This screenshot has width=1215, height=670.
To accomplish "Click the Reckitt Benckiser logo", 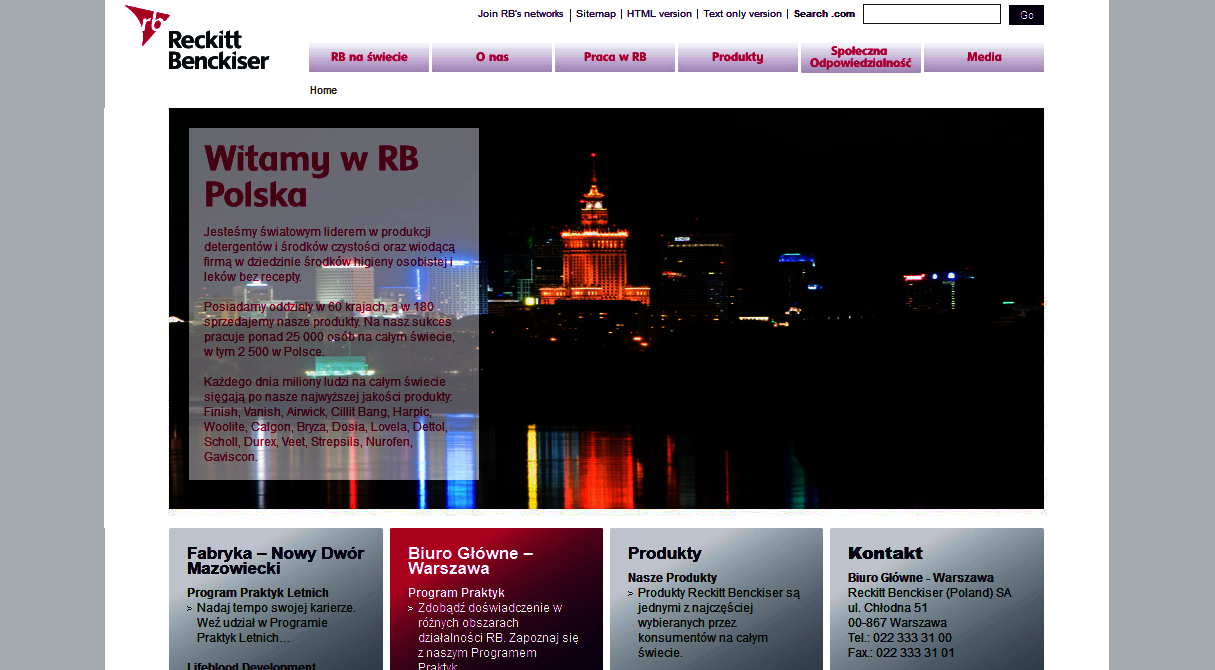I will (x=197, y=38).
